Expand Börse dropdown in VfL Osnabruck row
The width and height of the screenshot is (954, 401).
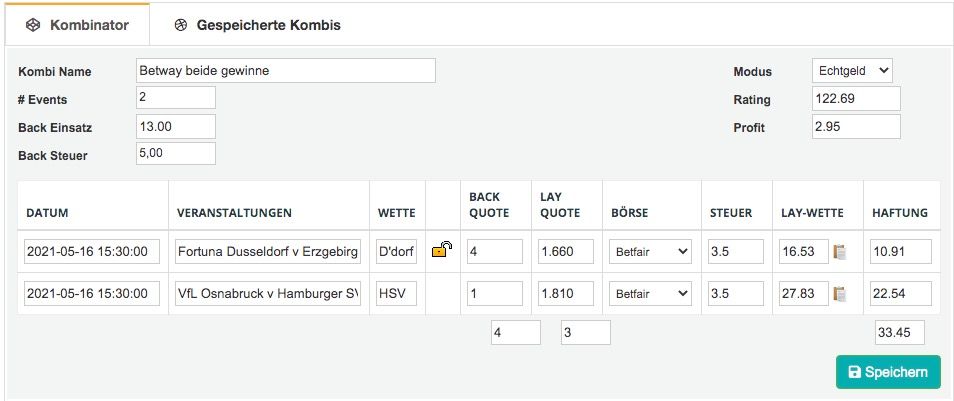[x=650, y=293]
